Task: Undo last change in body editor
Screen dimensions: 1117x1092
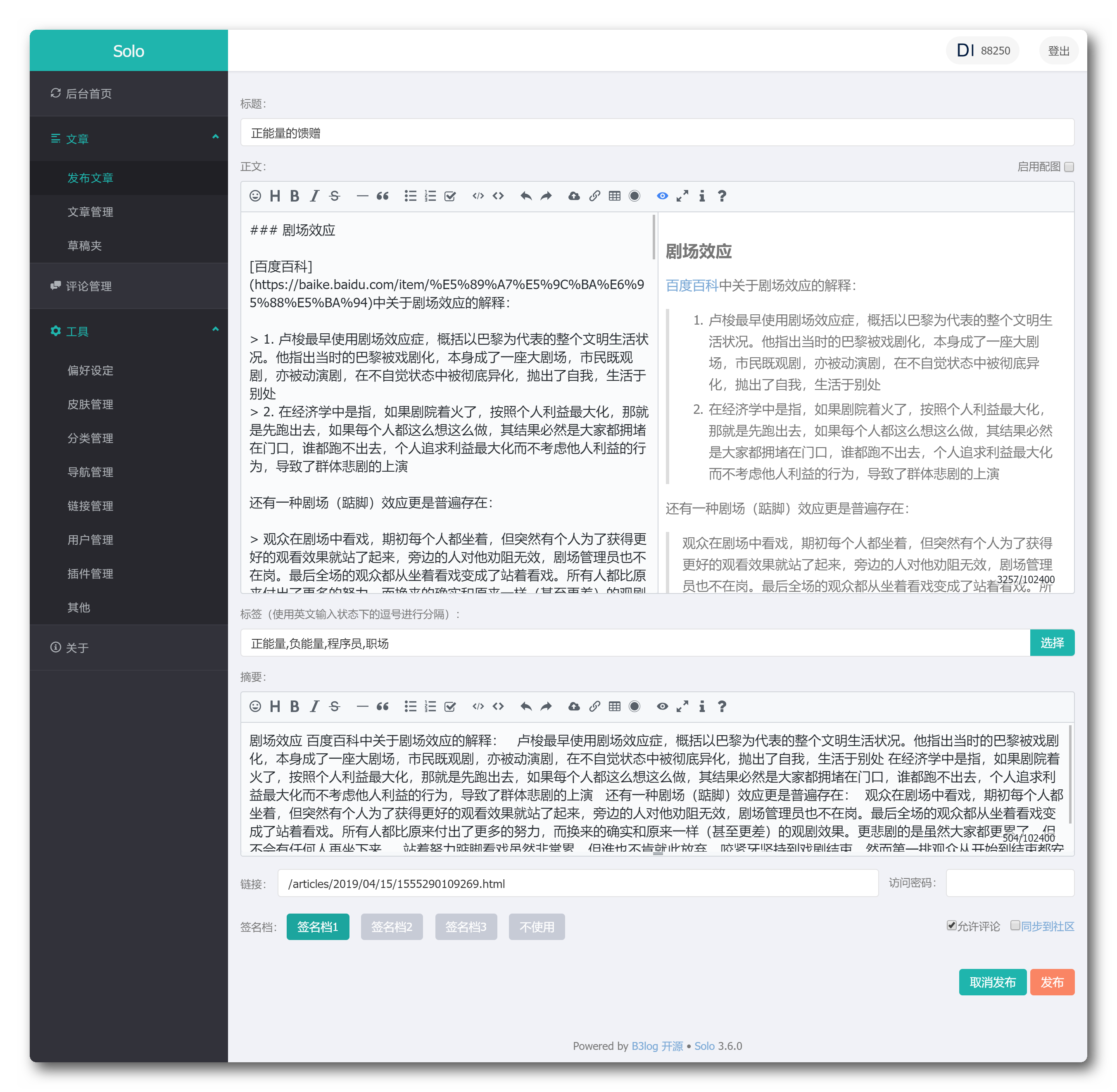Action: [526, 196]
